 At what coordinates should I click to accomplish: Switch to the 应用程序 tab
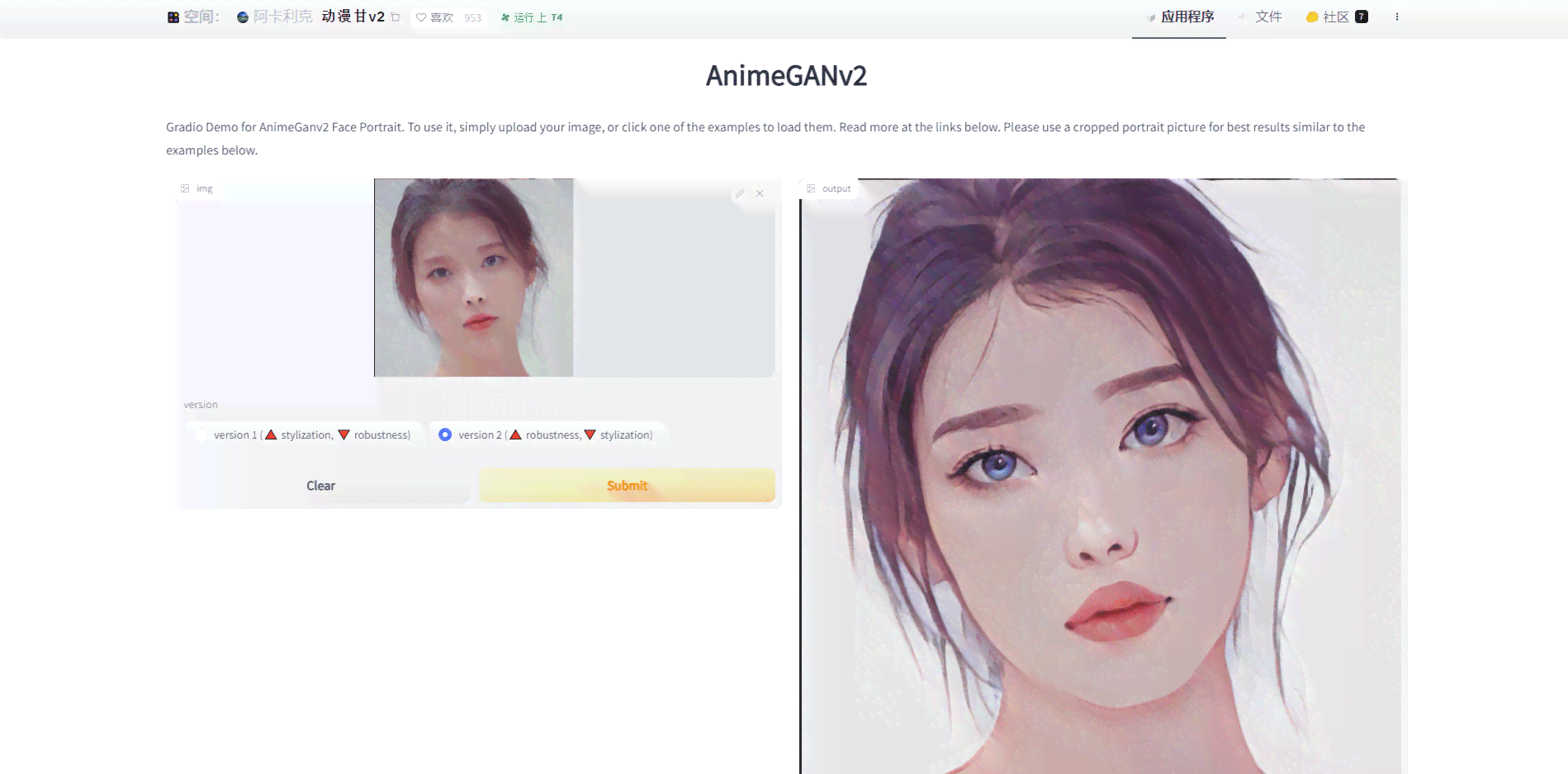(x=1179, y=17)
